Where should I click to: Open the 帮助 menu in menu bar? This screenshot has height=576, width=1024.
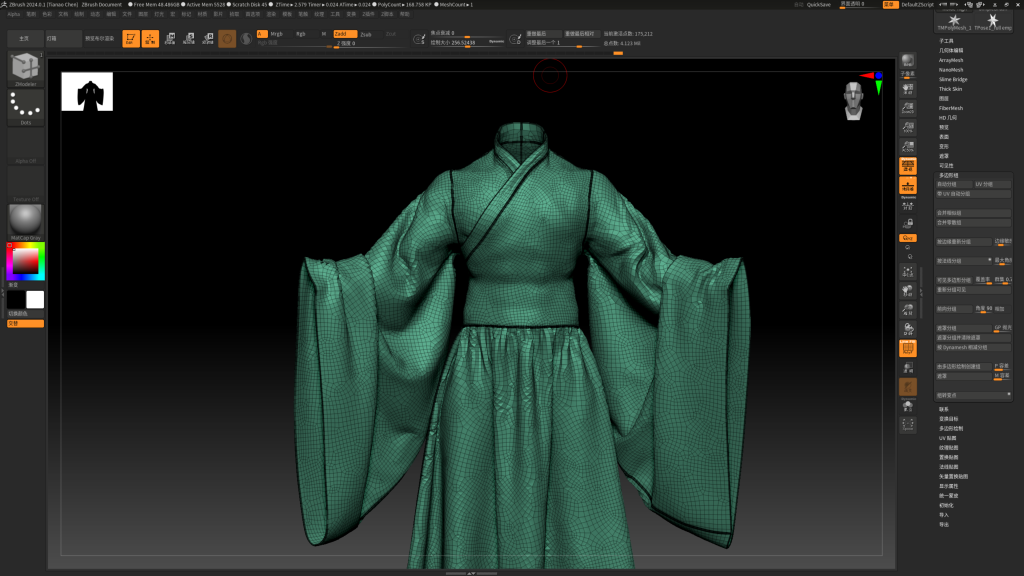click(x=404, y=14)
